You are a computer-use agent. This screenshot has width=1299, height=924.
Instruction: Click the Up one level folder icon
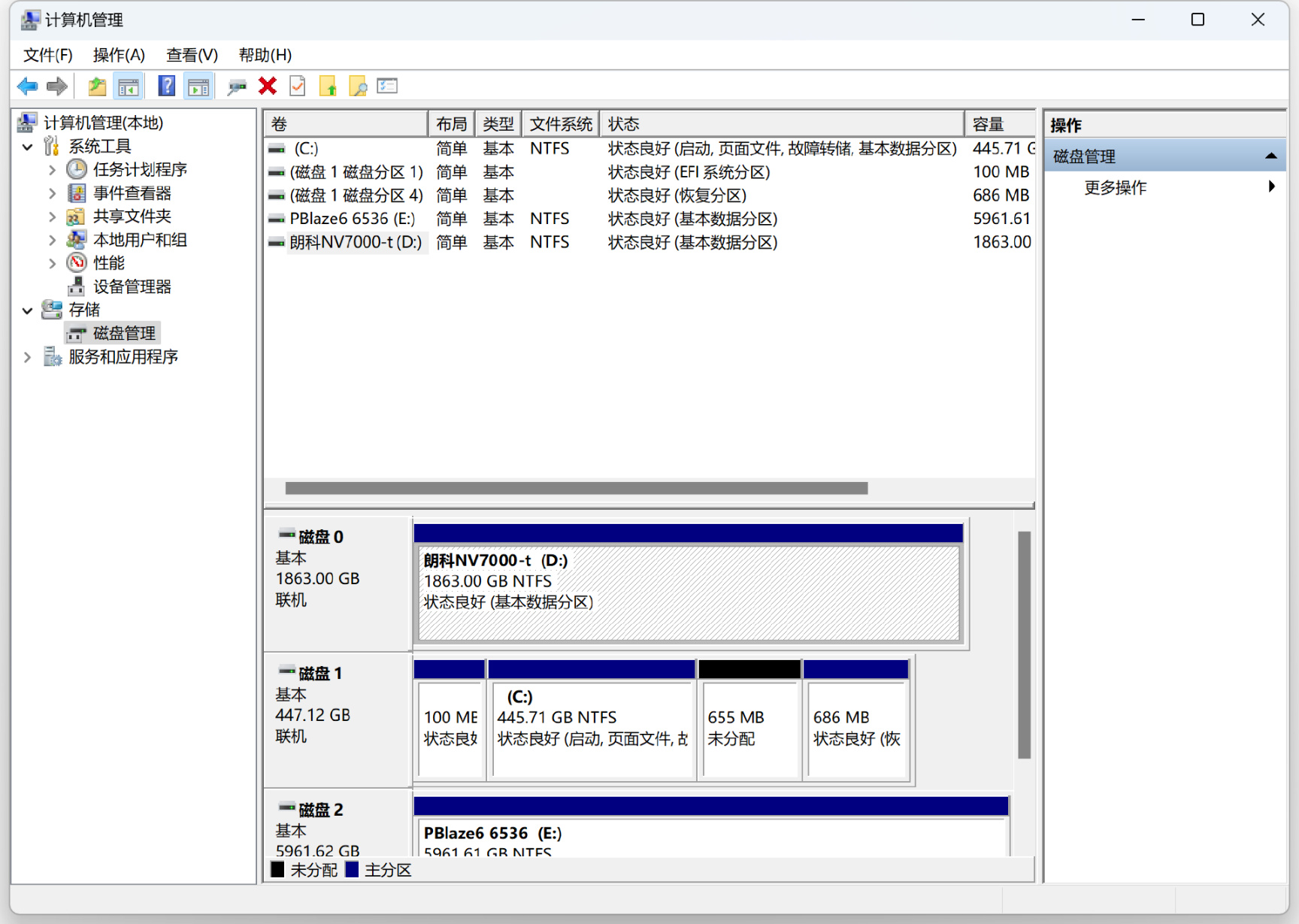[97, 86]
